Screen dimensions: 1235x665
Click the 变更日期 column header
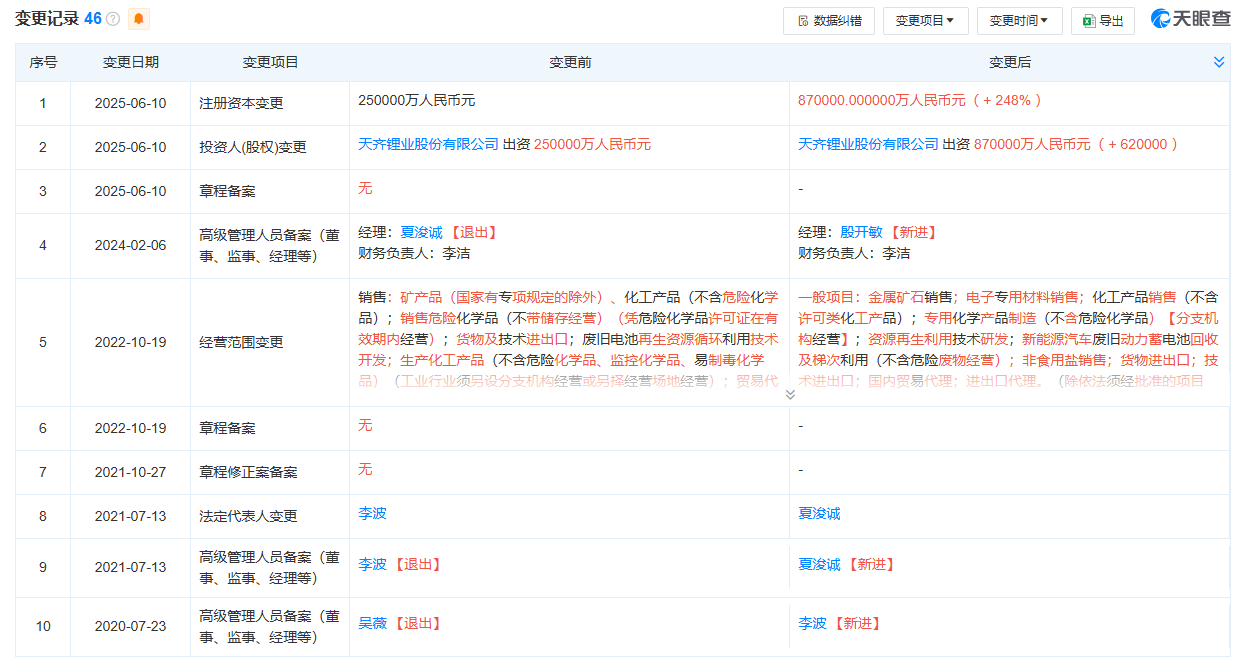130,62
